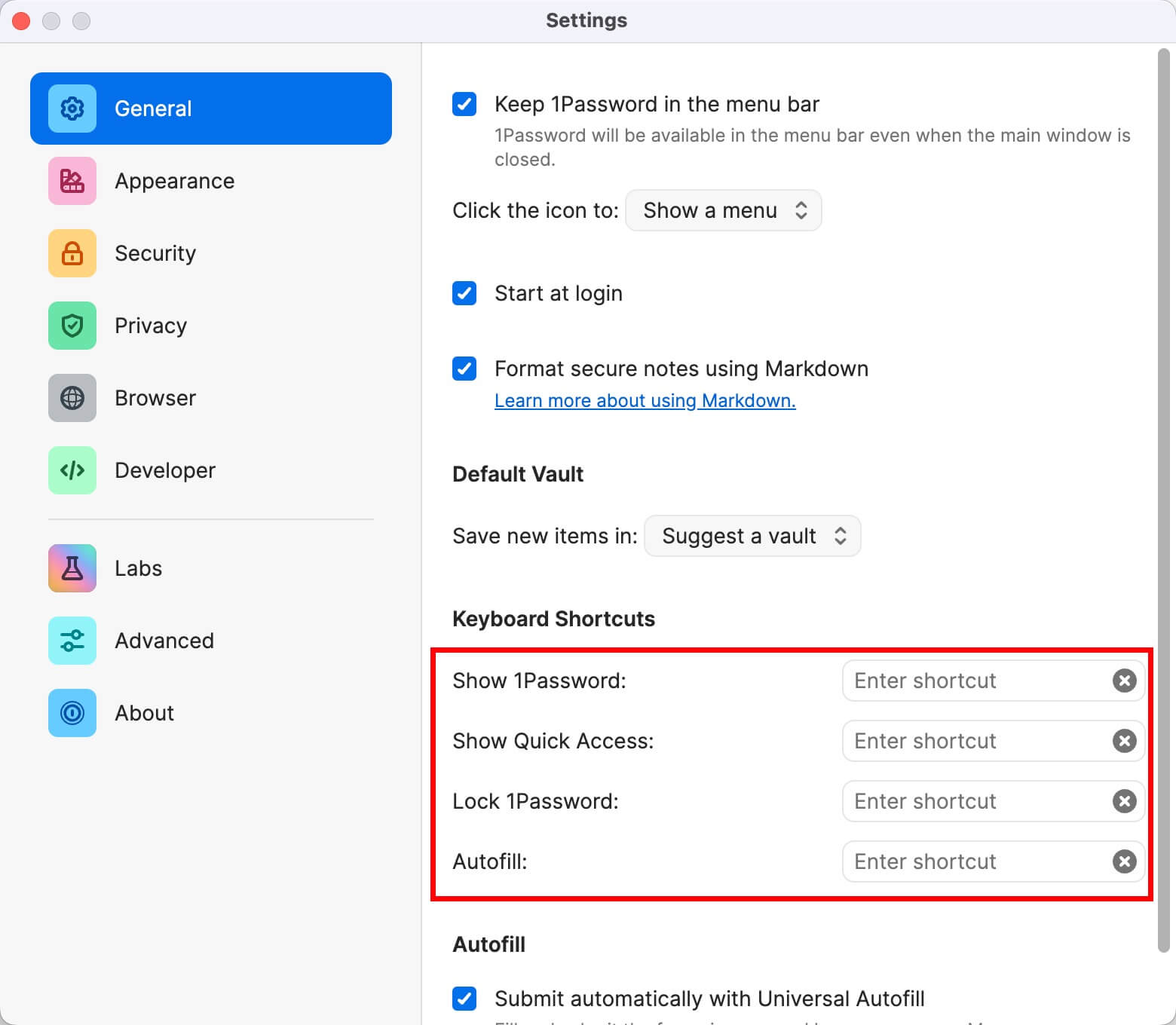Open the Save new items in dropdown

(x=752, y=536)
